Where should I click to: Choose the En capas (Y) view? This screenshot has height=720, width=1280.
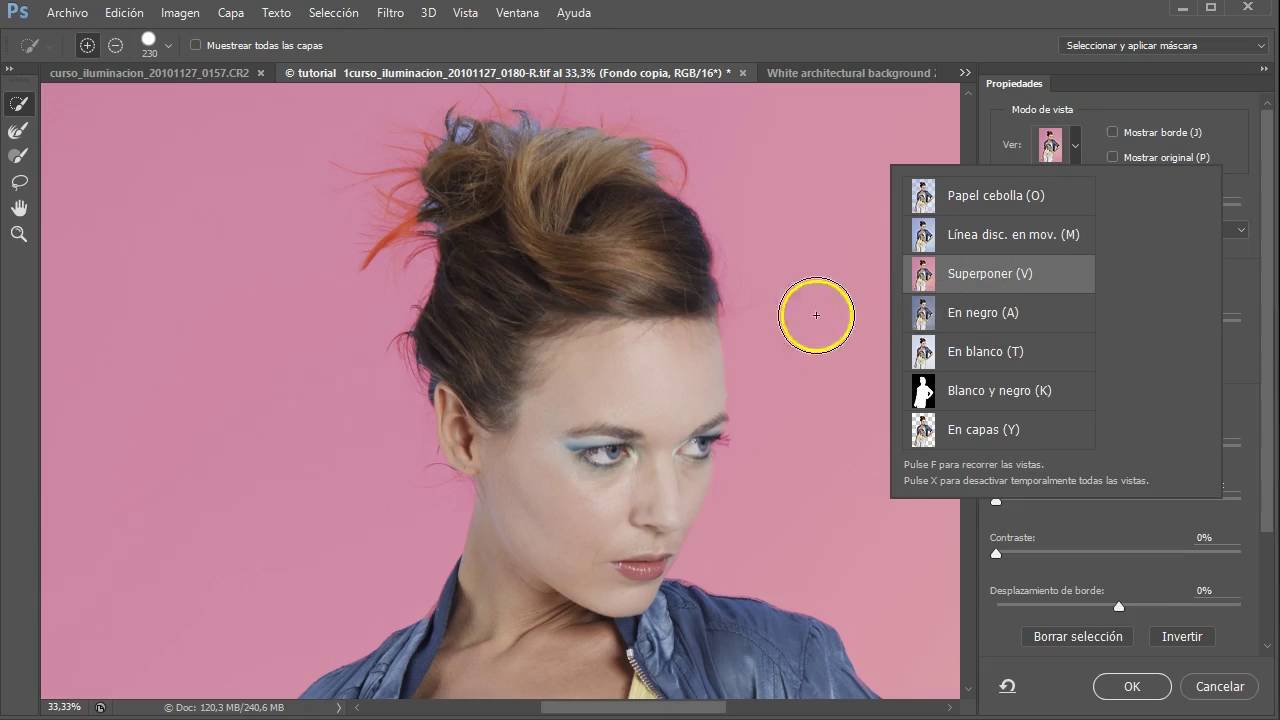tap(999, 430)
